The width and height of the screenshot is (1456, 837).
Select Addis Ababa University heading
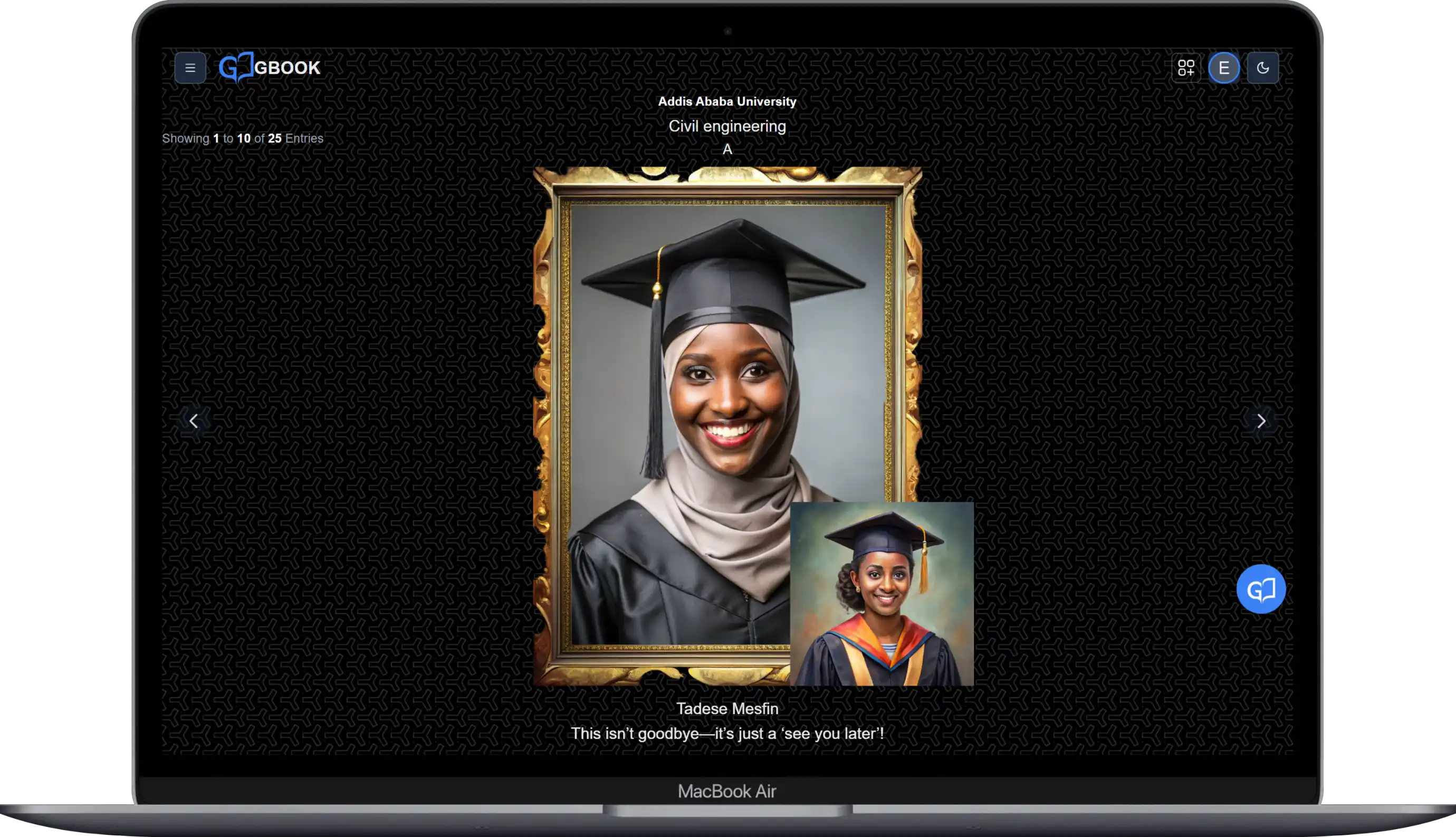pos(727,102)
